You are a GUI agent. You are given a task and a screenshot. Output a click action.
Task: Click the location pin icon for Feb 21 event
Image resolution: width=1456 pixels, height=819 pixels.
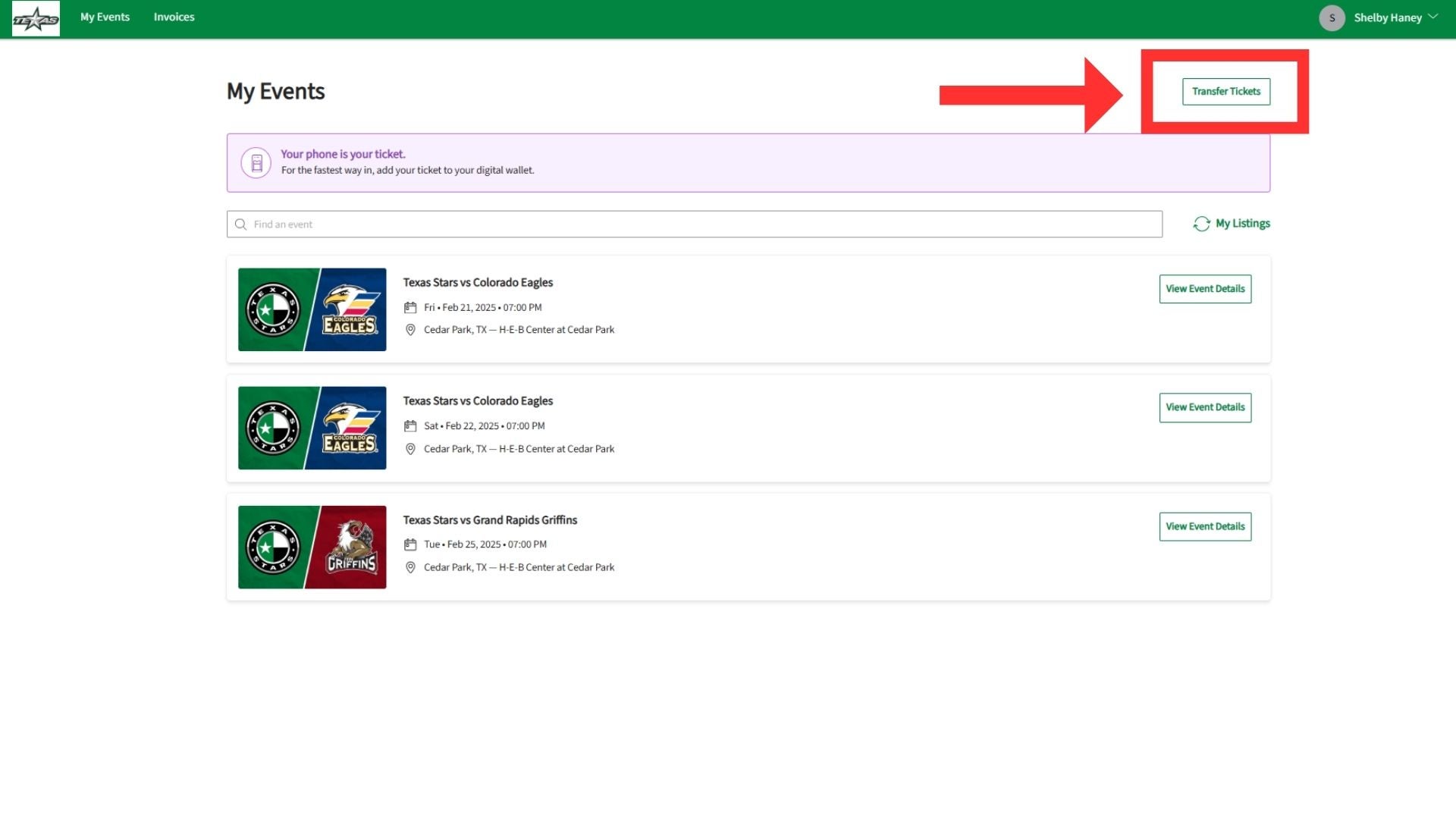410,330
